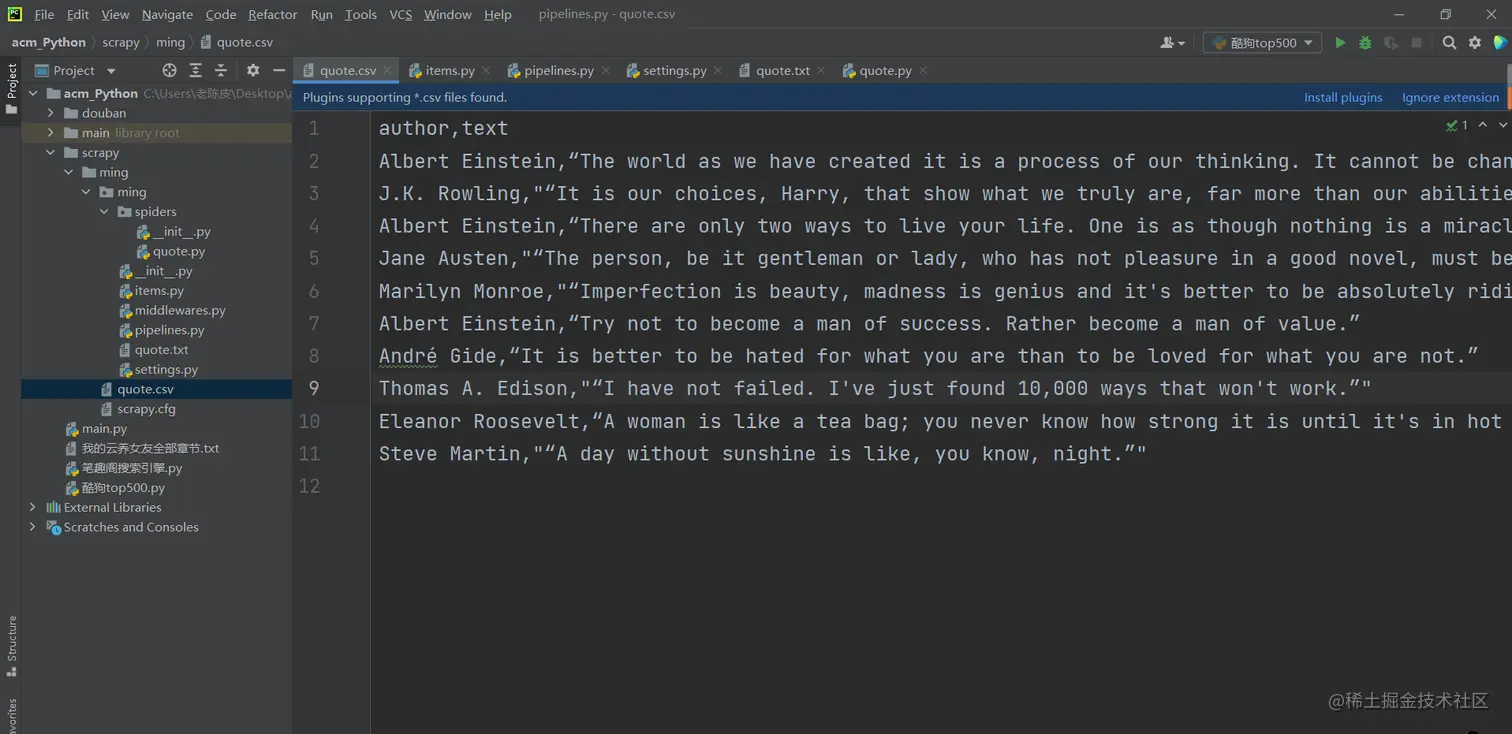Viewport: 1512px width, 734px height.
Task: Collapse the acm_Python root folder
Action: 33,93
